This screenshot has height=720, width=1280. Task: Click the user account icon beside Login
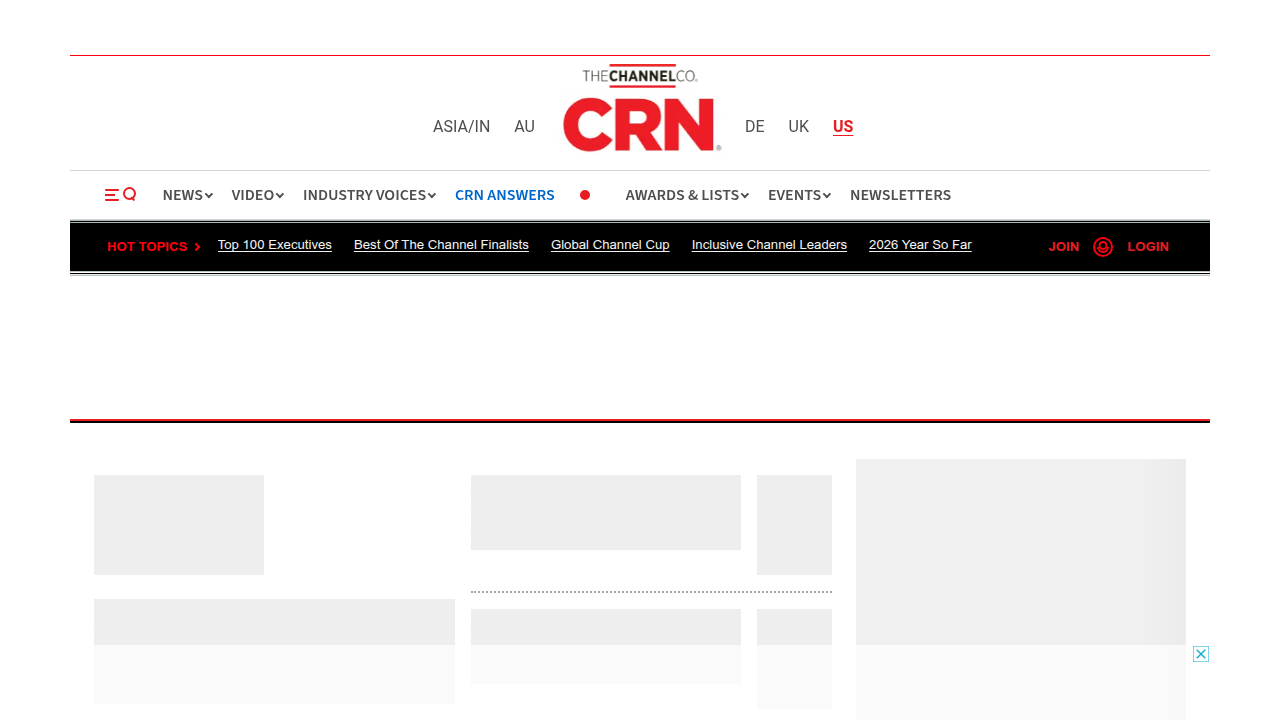point(1103,247)
